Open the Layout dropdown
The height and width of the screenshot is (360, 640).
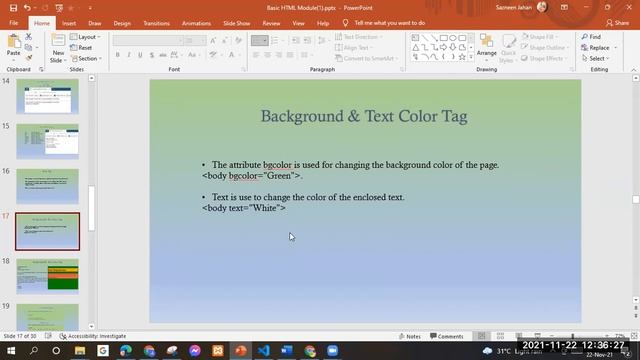[85, 37]
